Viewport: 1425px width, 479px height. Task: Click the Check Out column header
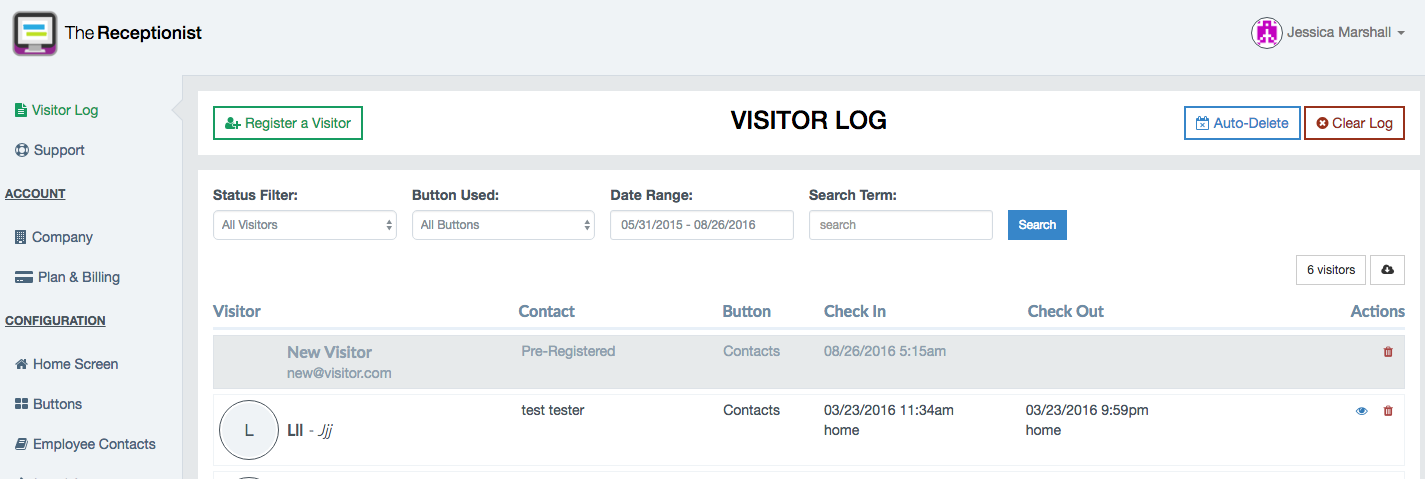(x=1066, y=311)
